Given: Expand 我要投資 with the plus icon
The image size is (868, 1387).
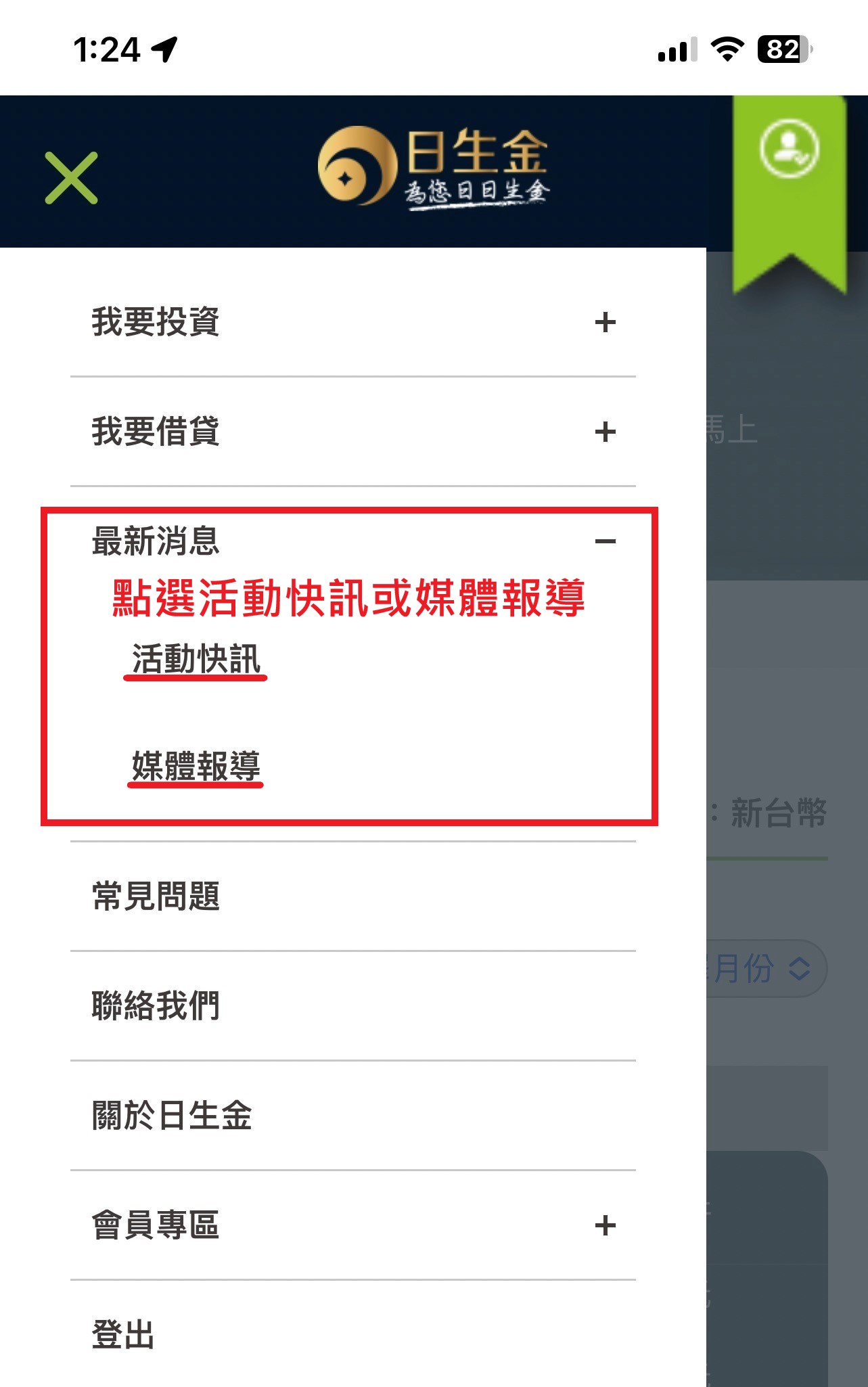Looking at the screenshot, I should 605,322.
